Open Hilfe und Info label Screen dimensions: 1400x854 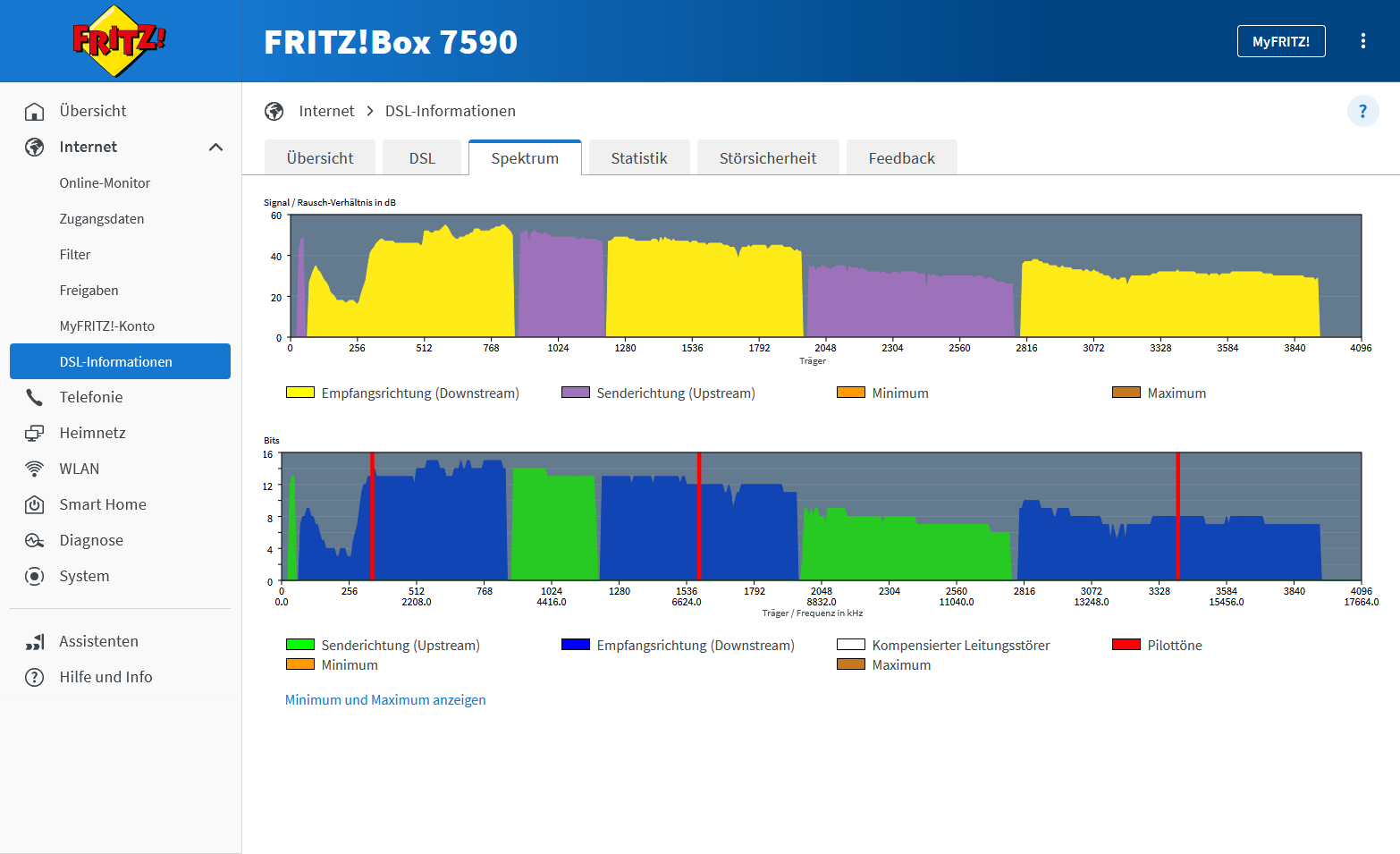[105, 677]
